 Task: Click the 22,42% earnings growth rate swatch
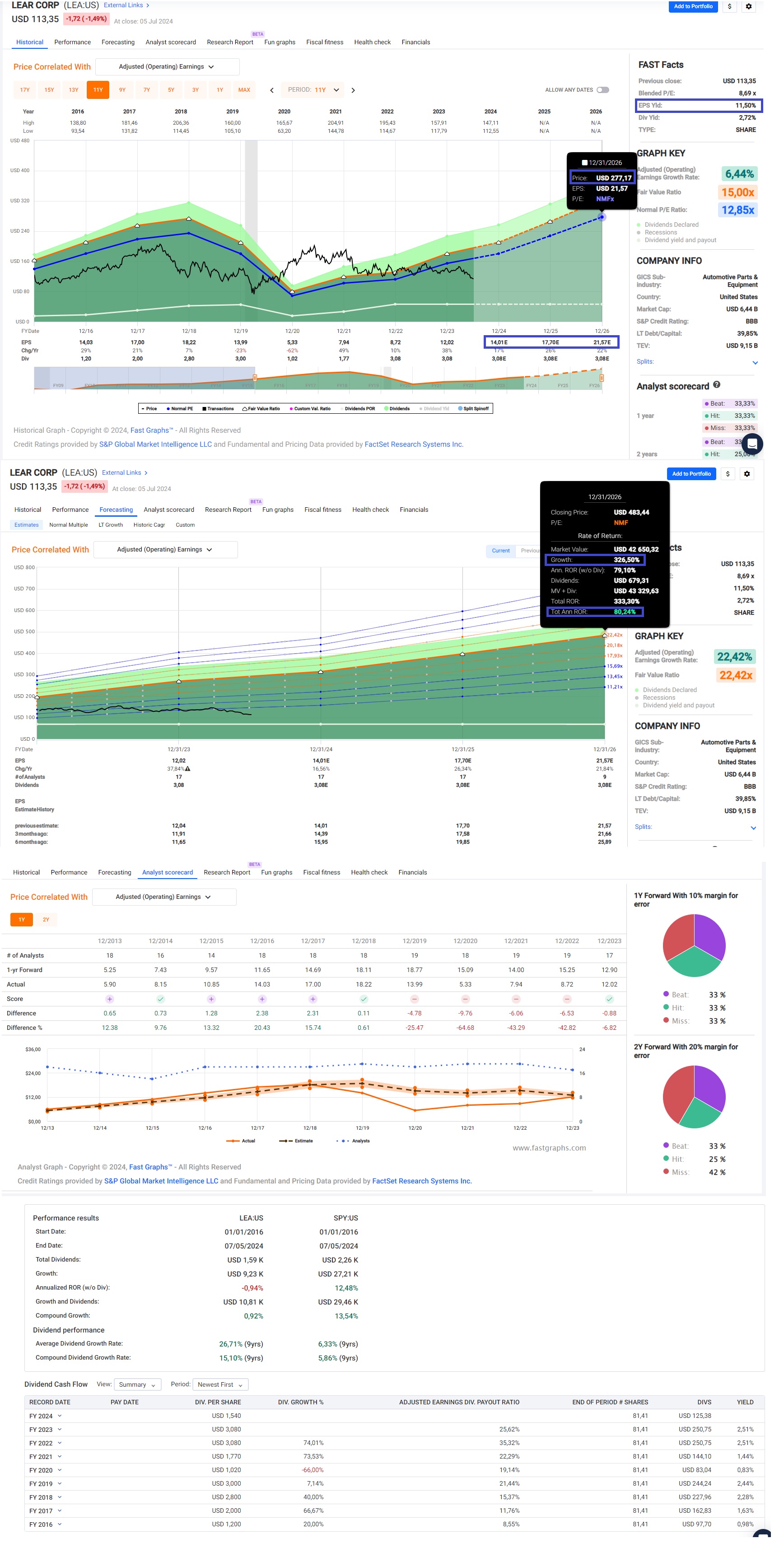point(735,656)
